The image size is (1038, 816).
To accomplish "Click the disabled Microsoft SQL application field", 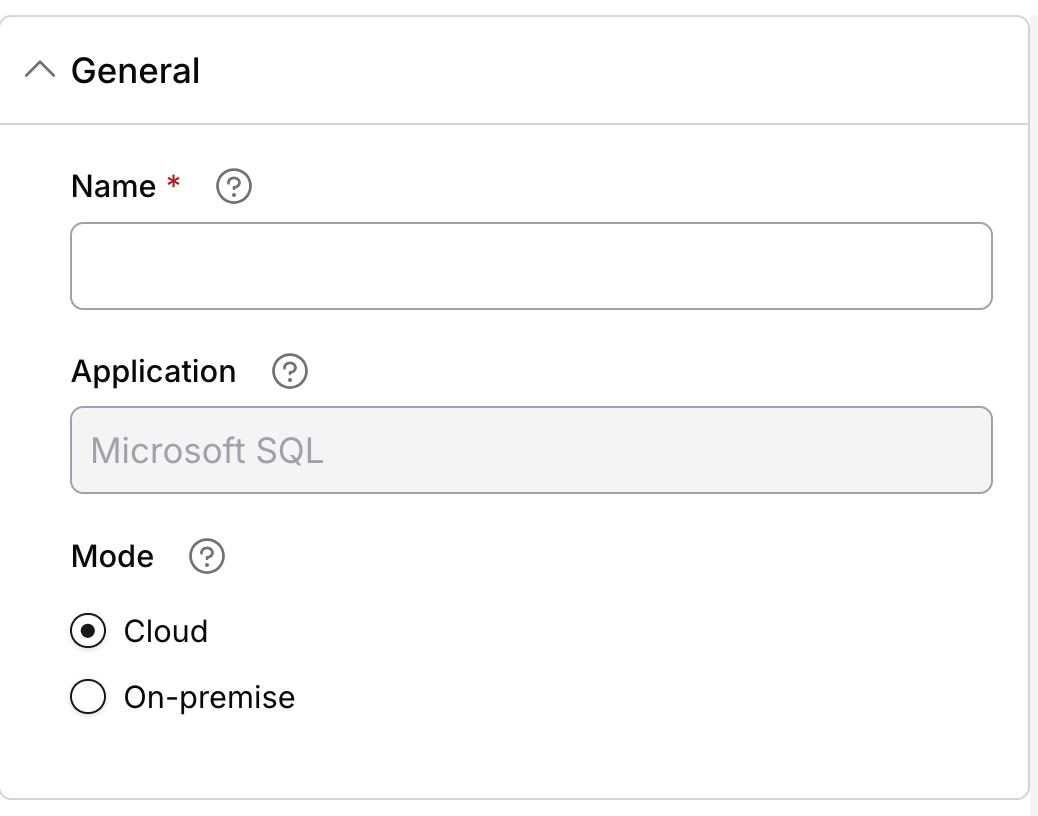I will [x=531, y=450].
